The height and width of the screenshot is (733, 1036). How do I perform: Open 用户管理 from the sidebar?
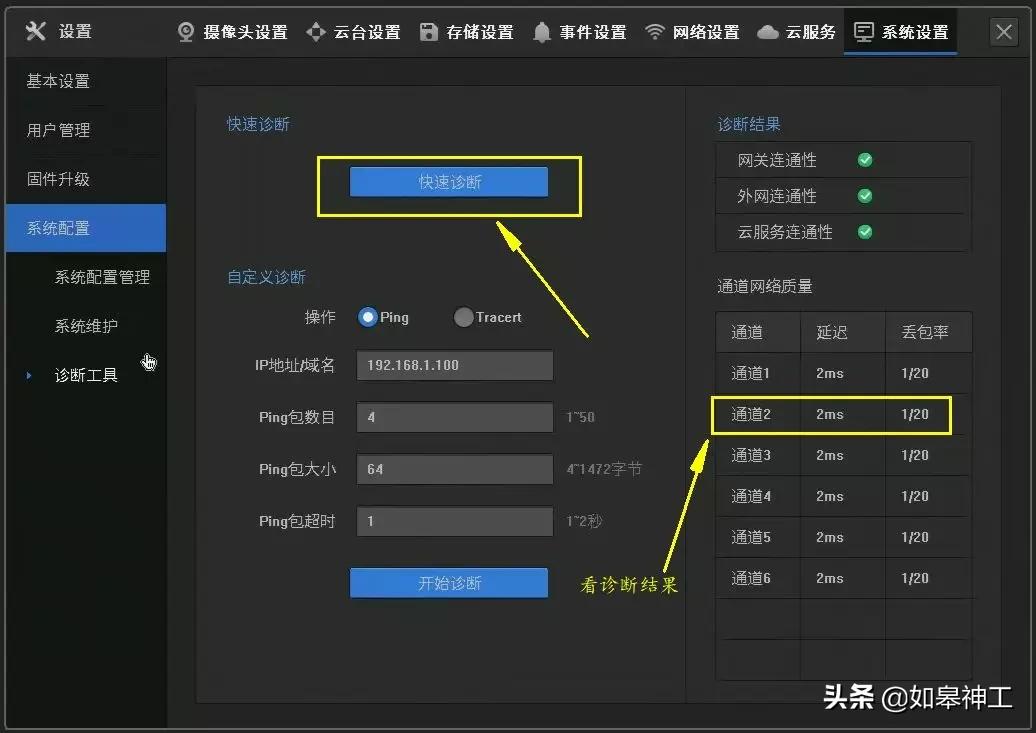click(59, 130)
